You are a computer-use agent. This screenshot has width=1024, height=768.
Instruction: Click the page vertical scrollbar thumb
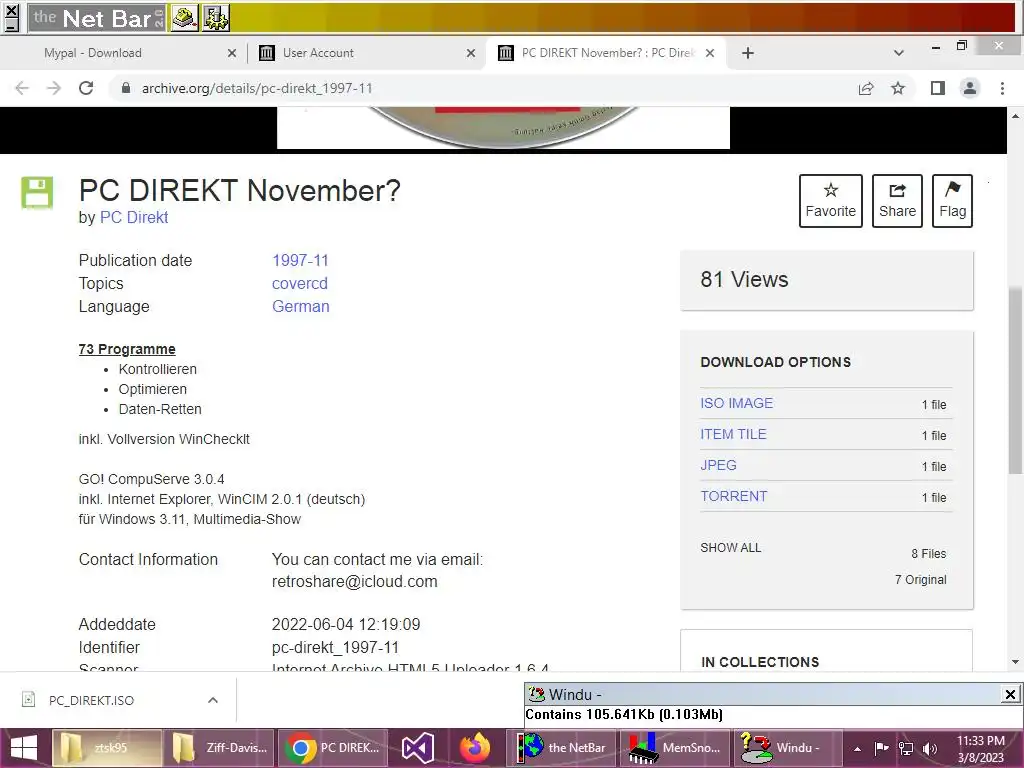[x=1015, y=379]
